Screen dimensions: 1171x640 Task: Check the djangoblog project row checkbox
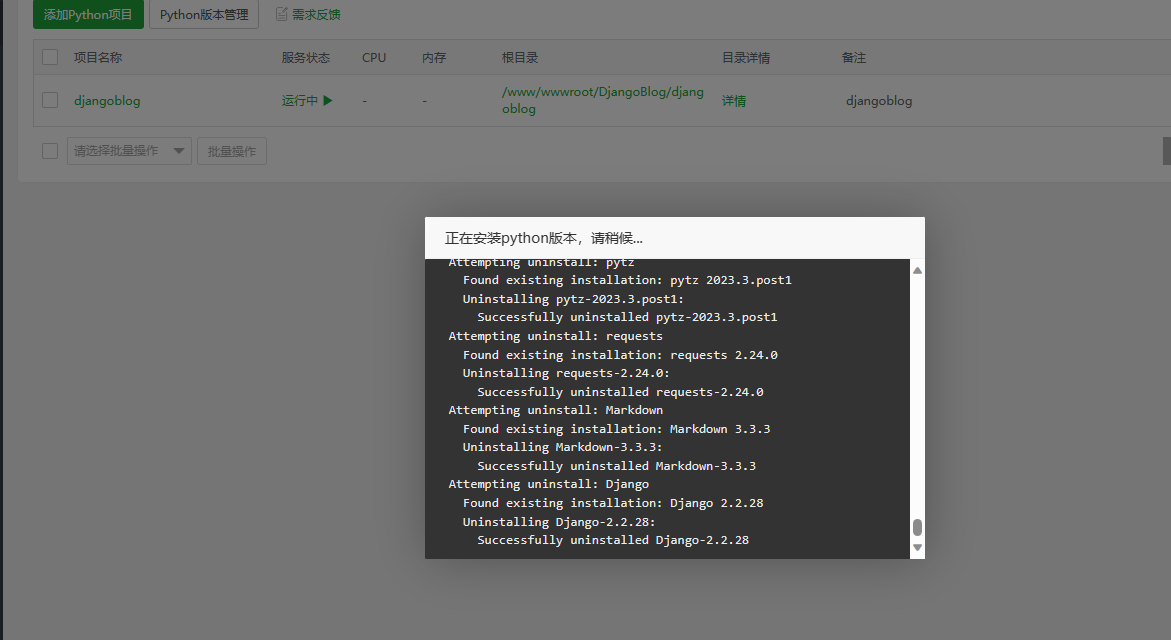[x=50, y=100]
